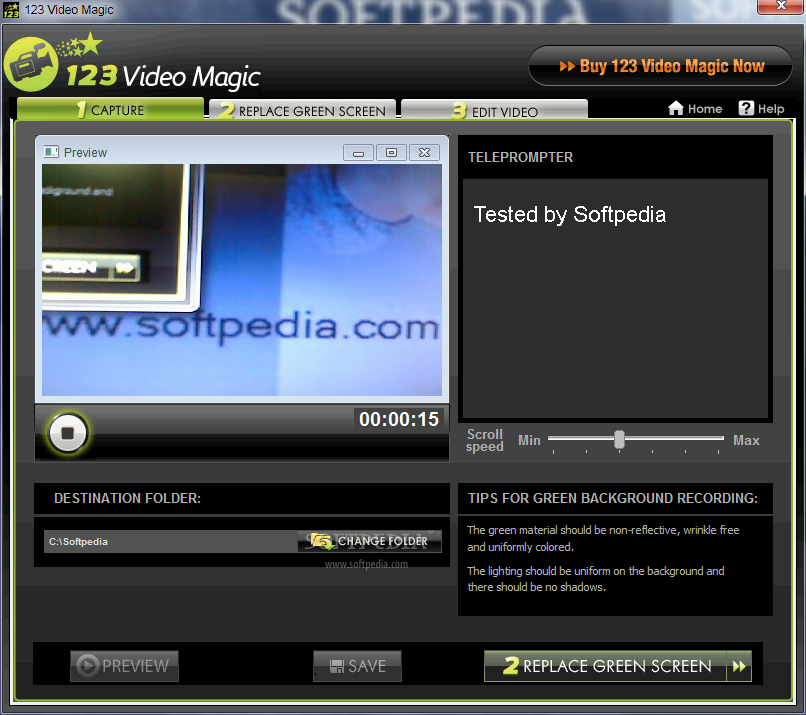Click the green background recording tips heading

click(613, 498)
